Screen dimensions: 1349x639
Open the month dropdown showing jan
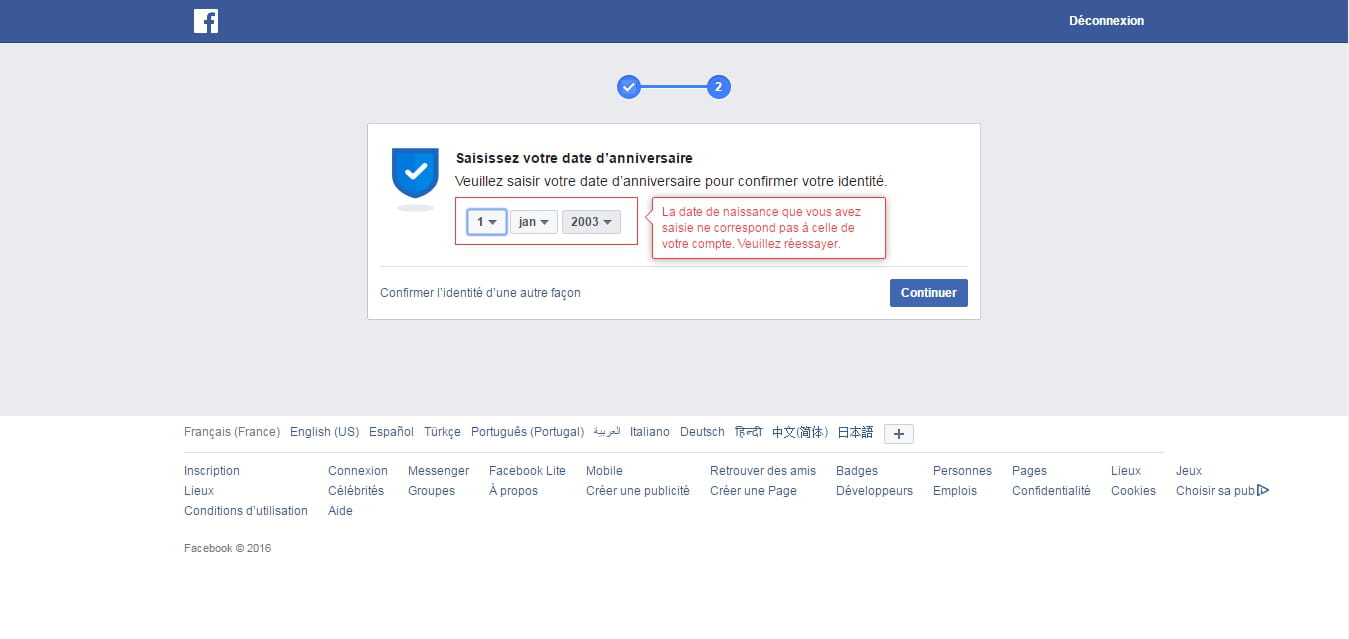click(x=534, y=222)
